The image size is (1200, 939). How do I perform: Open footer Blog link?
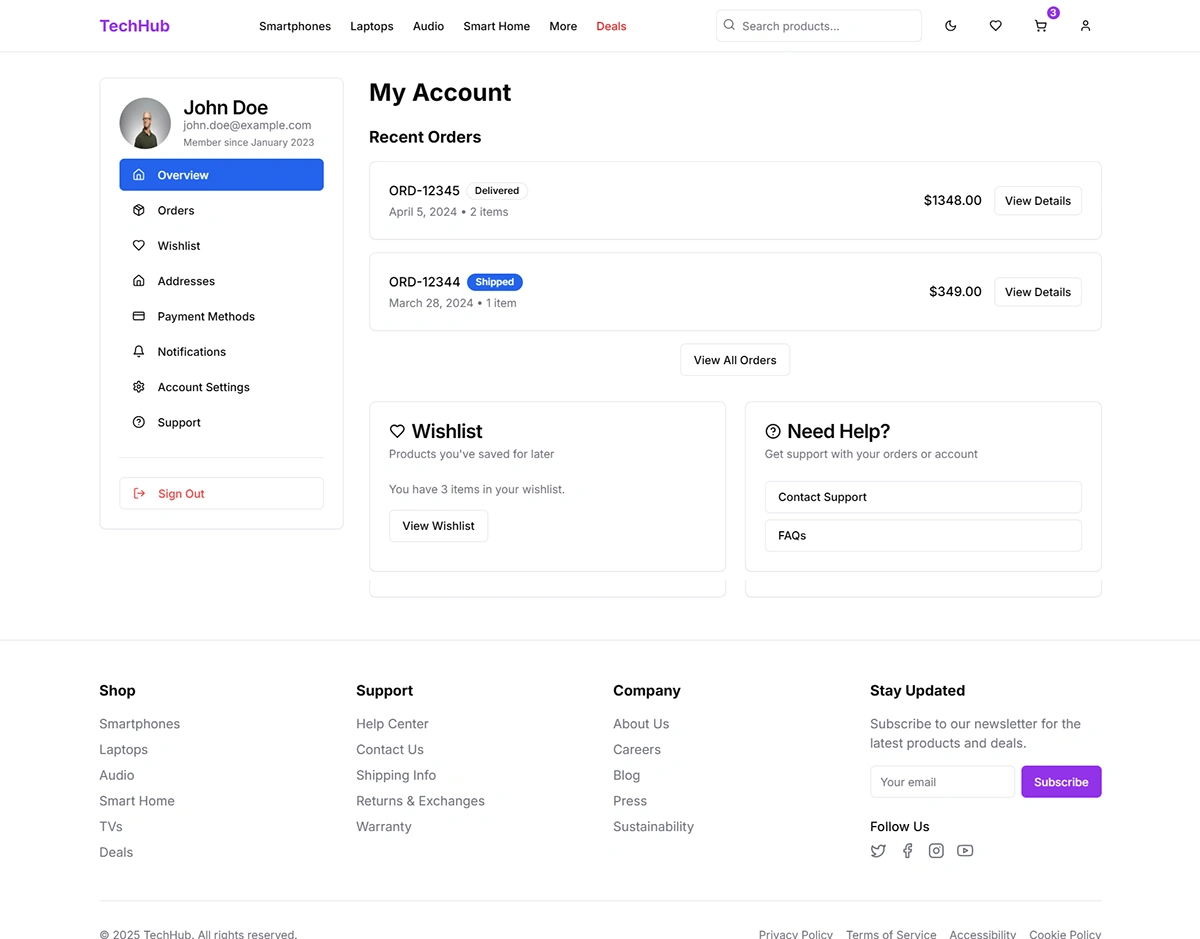626,775
